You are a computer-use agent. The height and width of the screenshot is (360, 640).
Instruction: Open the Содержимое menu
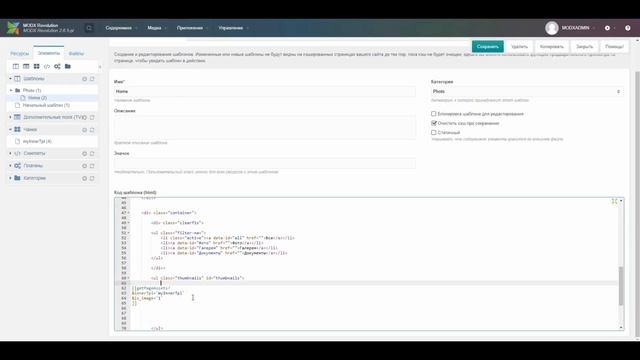tap(121, 28)
